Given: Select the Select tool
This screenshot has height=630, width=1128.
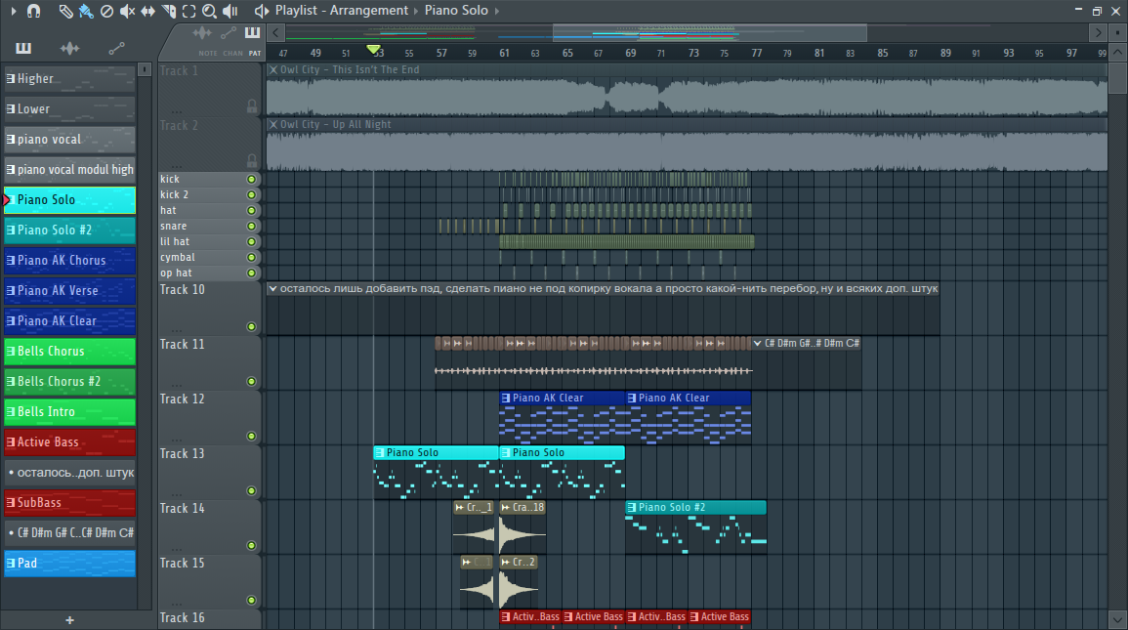Looking at the screenshot, I should [x=188, y=11].
